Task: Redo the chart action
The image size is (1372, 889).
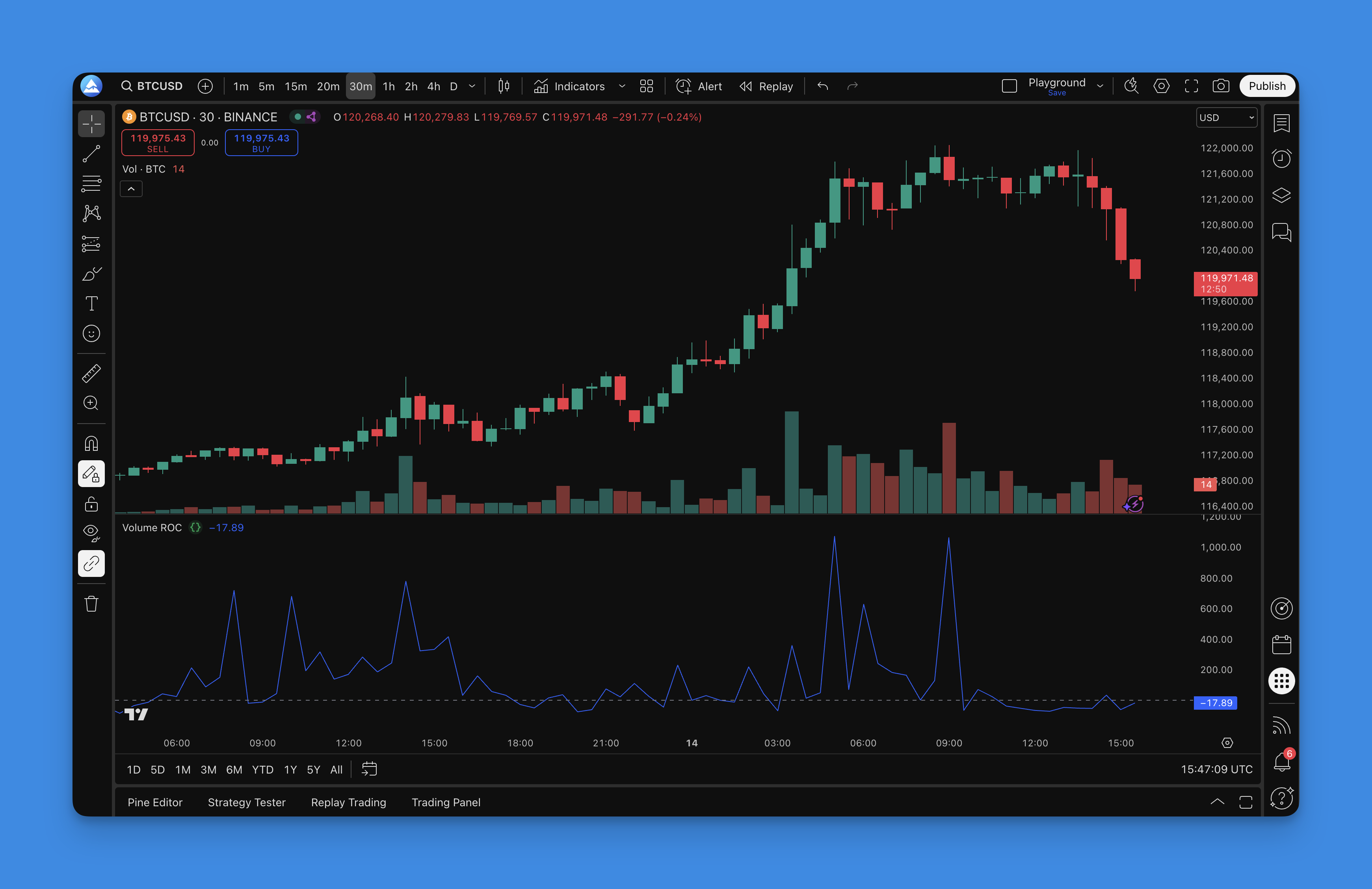Action: point(853,86)
